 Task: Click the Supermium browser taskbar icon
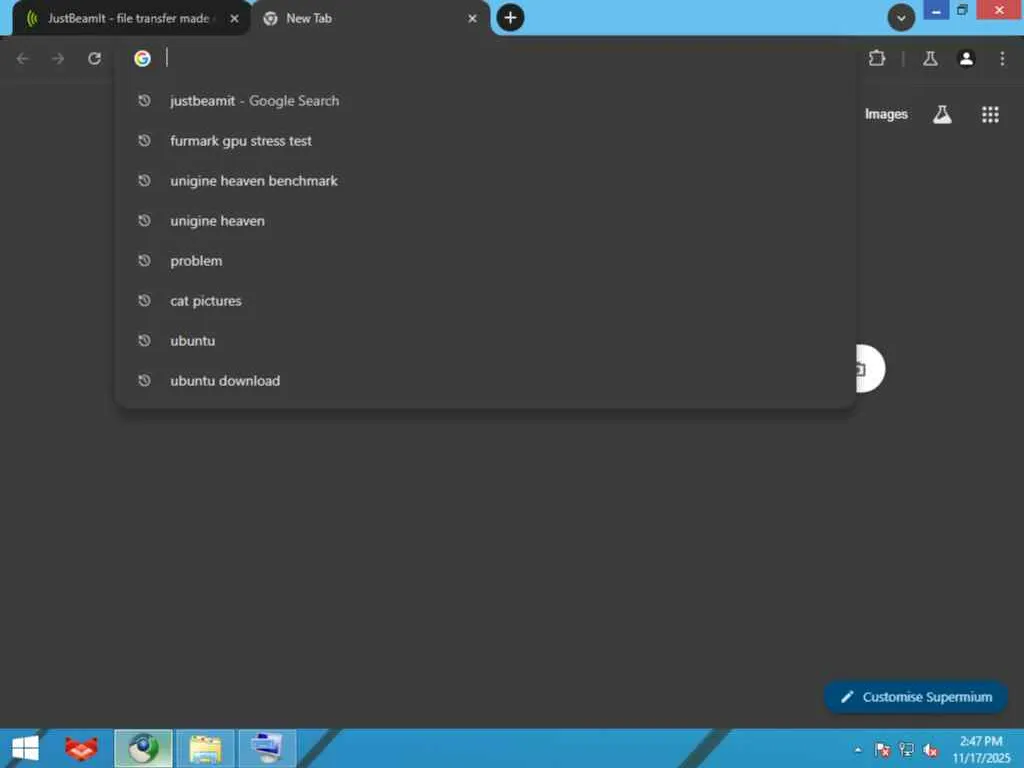coord(144,748)
